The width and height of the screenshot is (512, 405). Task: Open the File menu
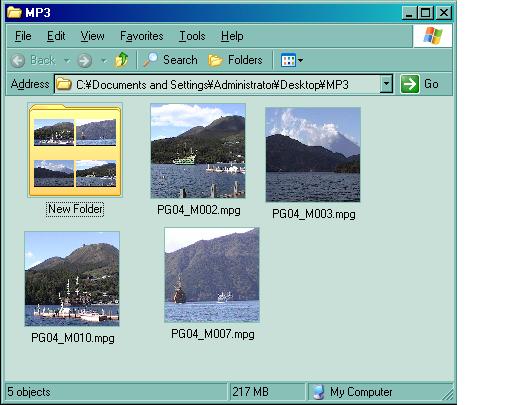[23, 36]
